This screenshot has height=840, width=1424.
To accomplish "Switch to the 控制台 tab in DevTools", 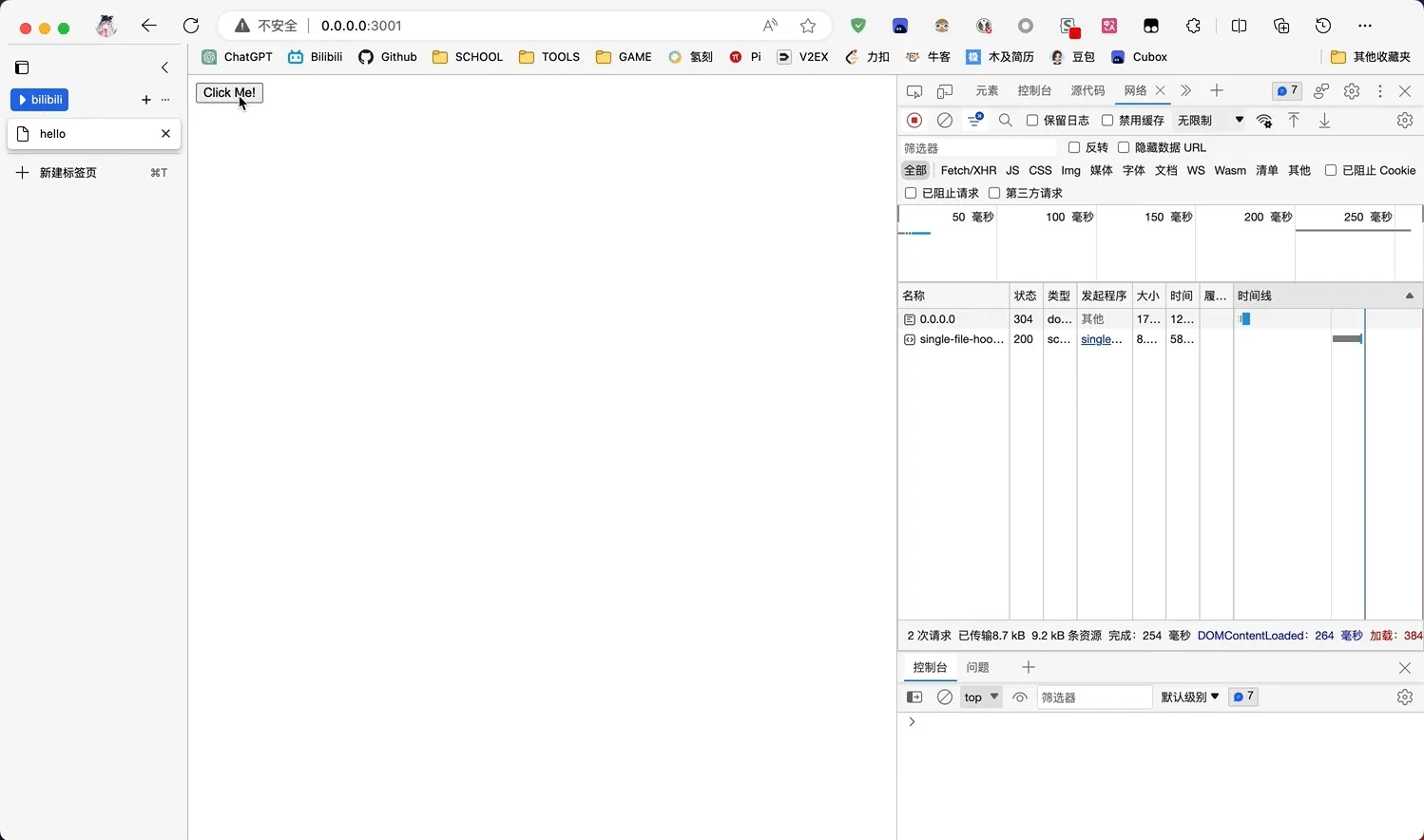I will coord(1033,91).
